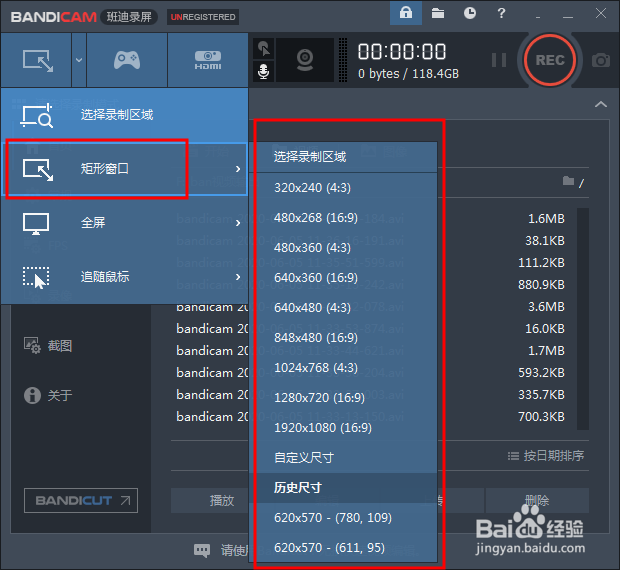
Task: Click the chat bubble icon at bottom
Action: pos(202,550)
